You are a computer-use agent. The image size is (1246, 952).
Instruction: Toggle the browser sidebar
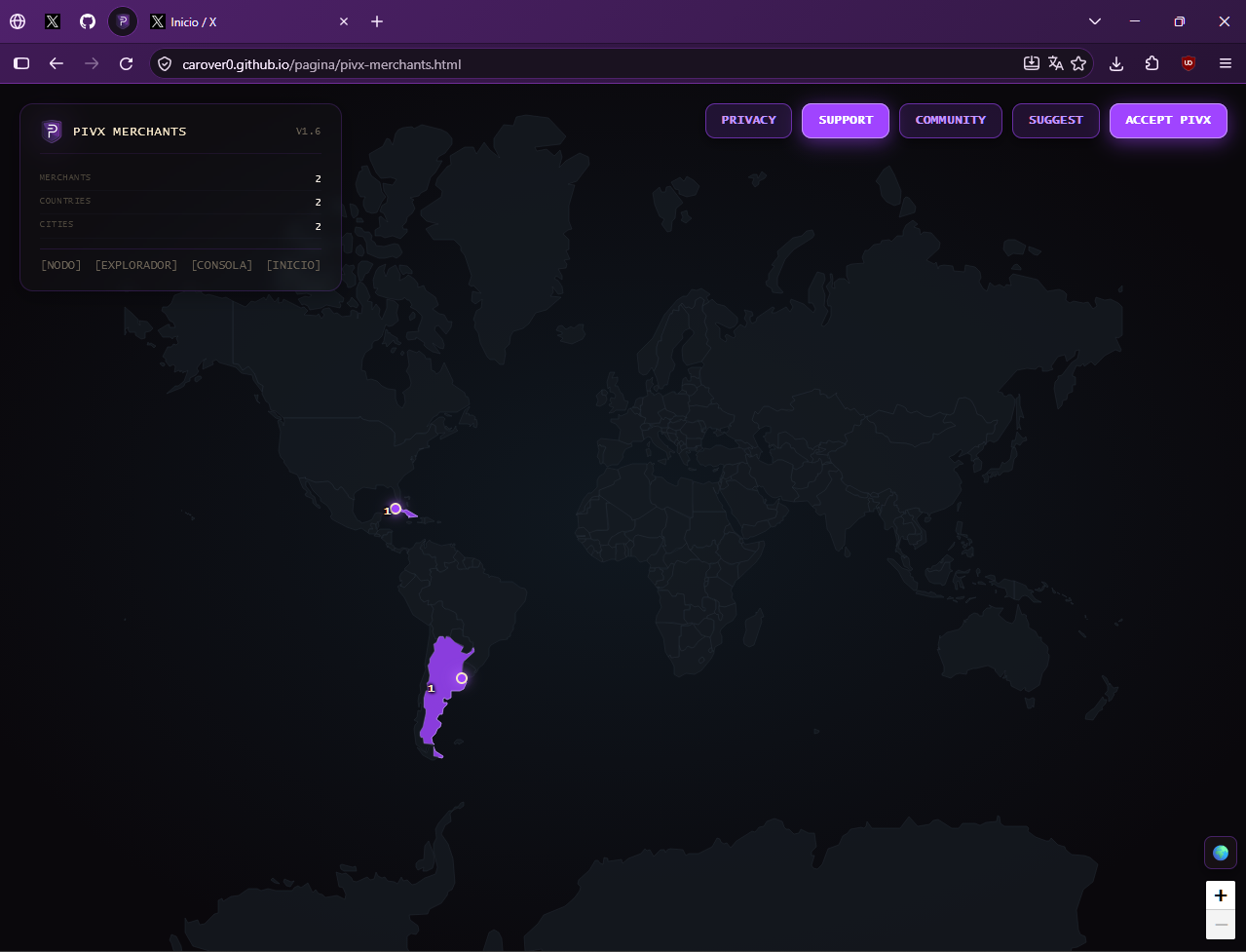21,64
